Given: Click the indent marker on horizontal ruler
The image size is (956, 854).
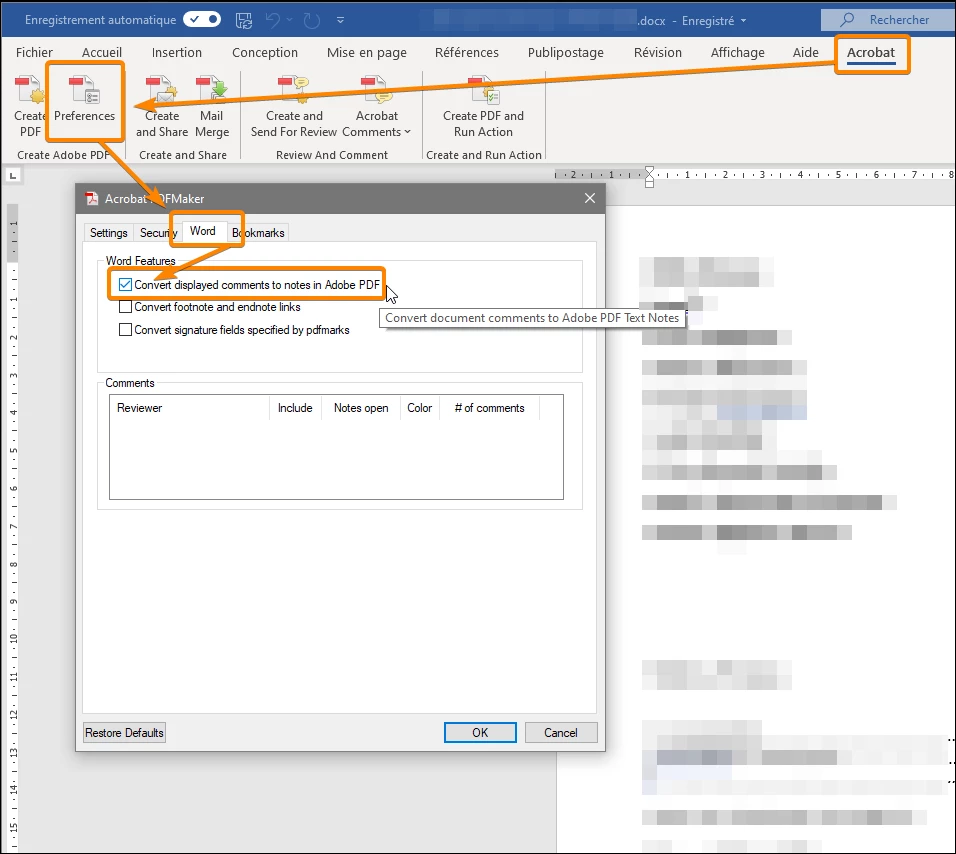Looking at the screenshot, I should coord(649,177).
